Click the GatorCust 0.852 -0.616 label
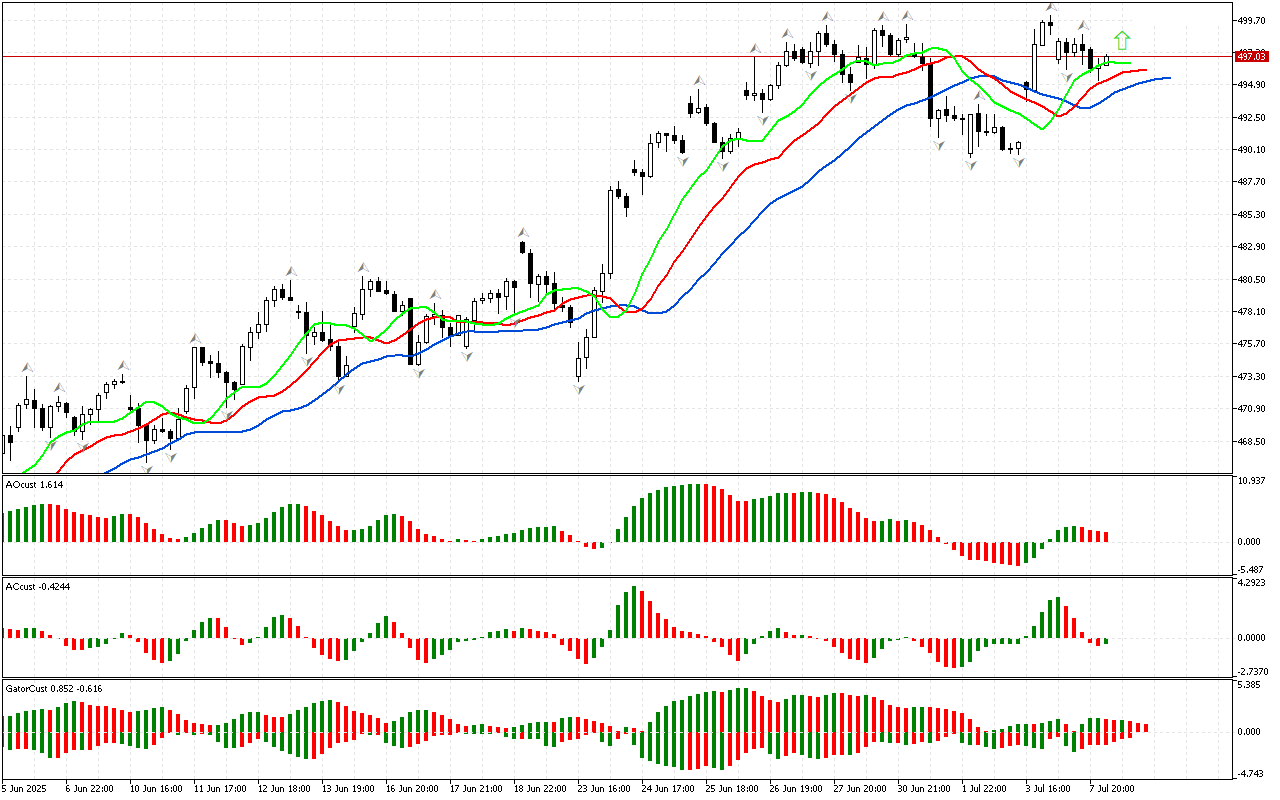This screenshot has width=1280, height=800. coord(52,688)
